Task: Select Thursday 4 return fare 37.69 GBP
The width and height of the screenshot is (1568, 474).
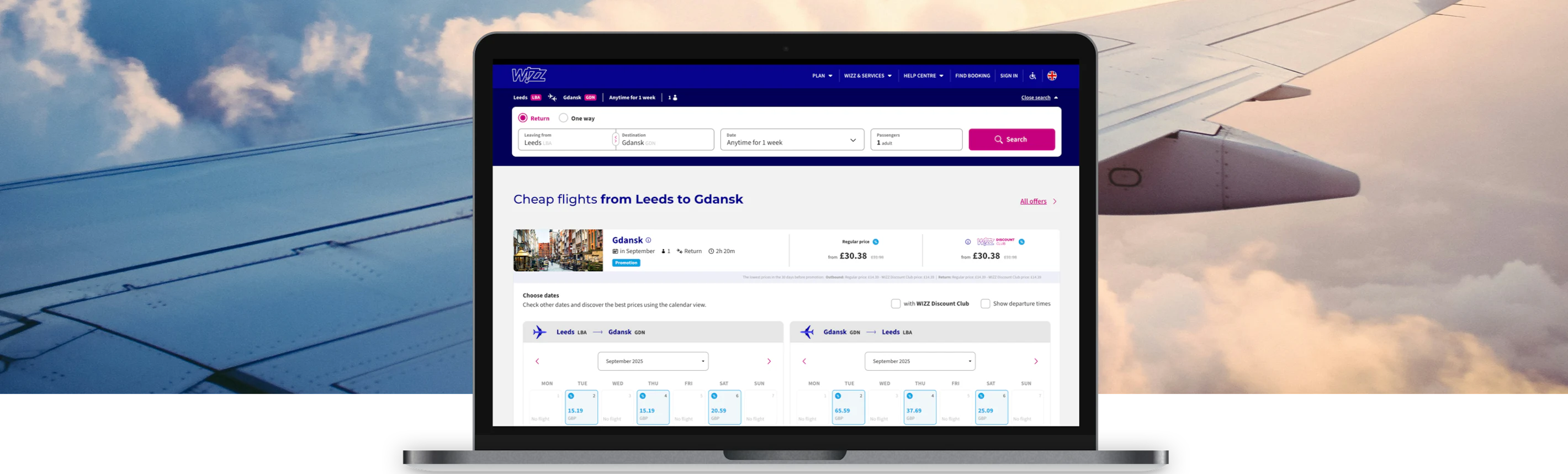Action: (920, 407)
